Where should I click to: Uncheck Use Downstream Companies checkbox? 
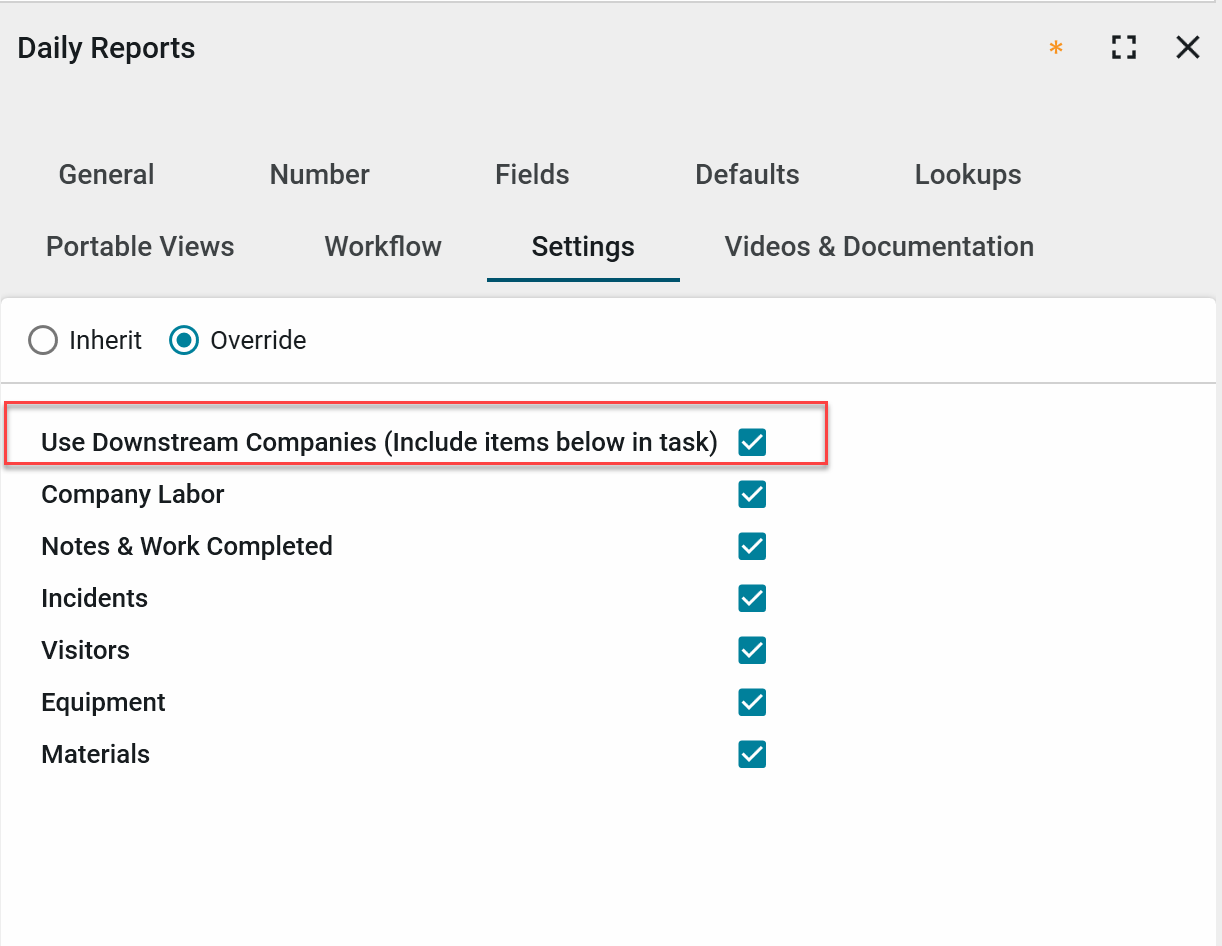coord(752,442)
